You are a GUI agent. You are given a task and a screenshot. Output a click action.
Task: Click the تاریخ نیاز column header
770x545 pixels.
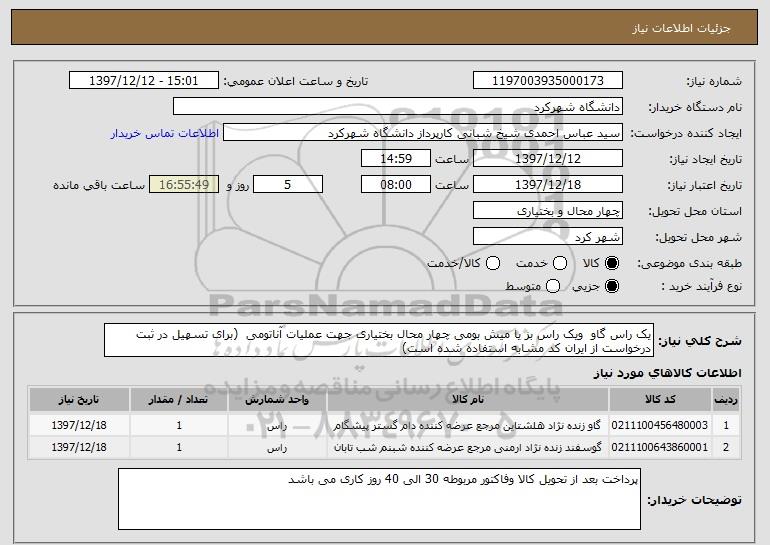pyautogui.click(x=79, y=400)
